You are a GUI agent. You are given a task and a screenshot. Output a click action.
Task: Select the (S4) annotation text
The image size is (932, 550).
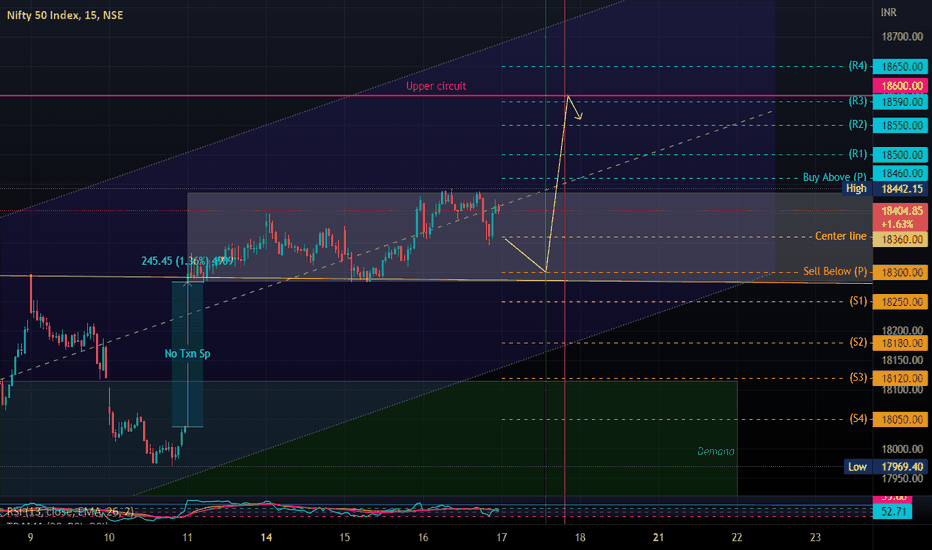click(858, 419)
